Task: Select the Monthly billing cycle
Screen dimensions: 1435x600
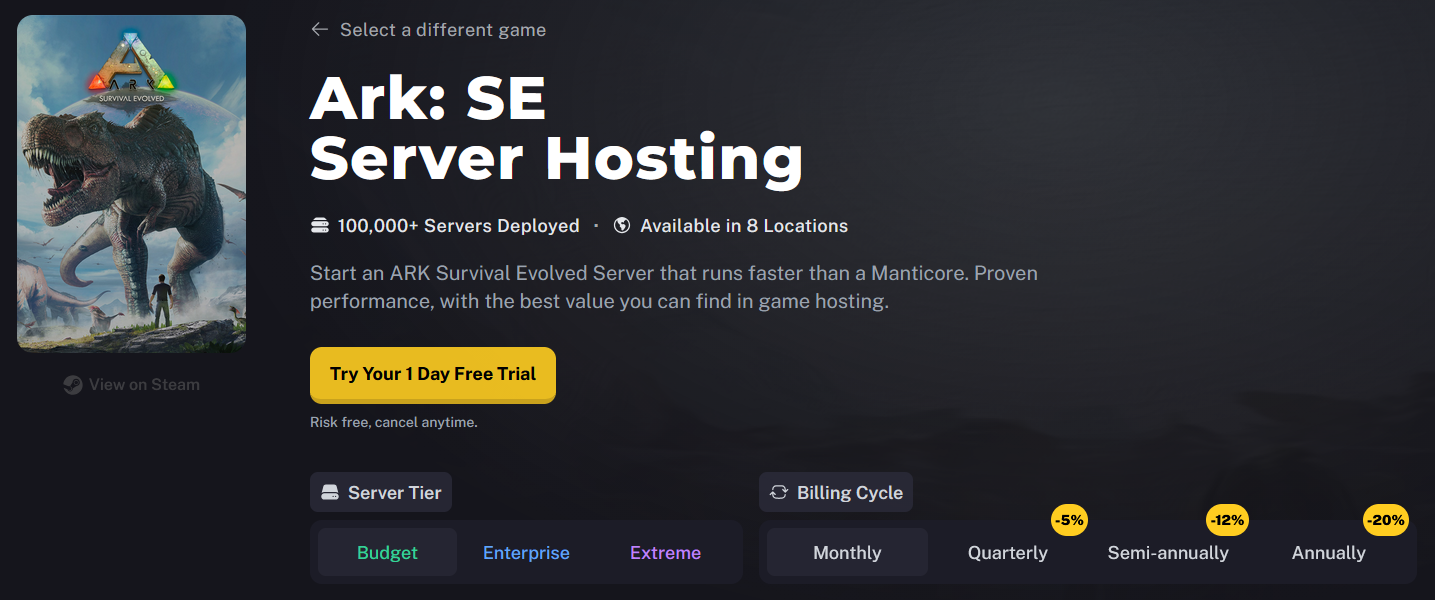Action: 847,553
